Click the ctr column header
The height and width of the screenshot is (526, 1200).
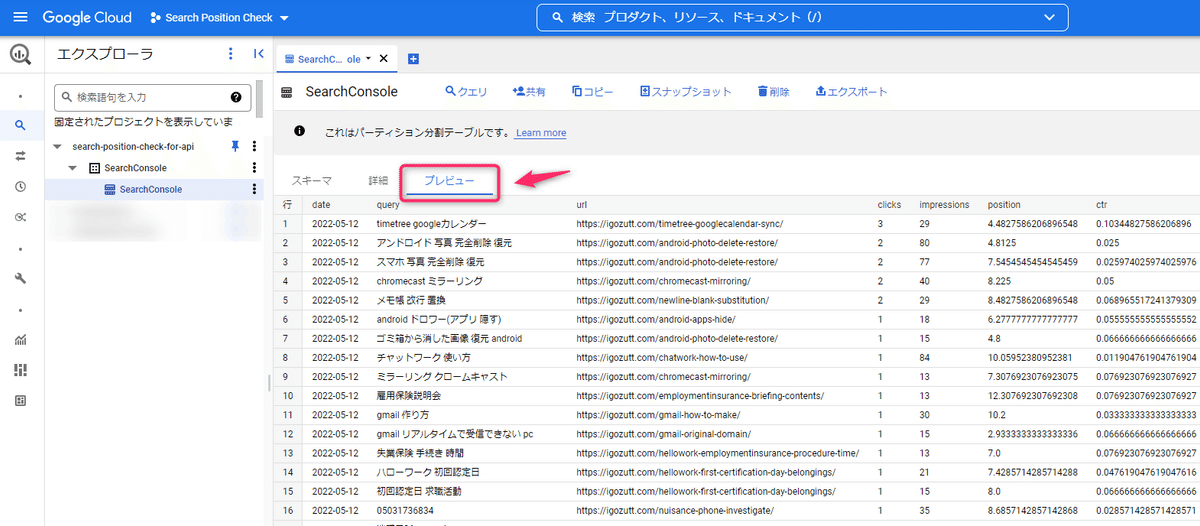pos(1101,205)
